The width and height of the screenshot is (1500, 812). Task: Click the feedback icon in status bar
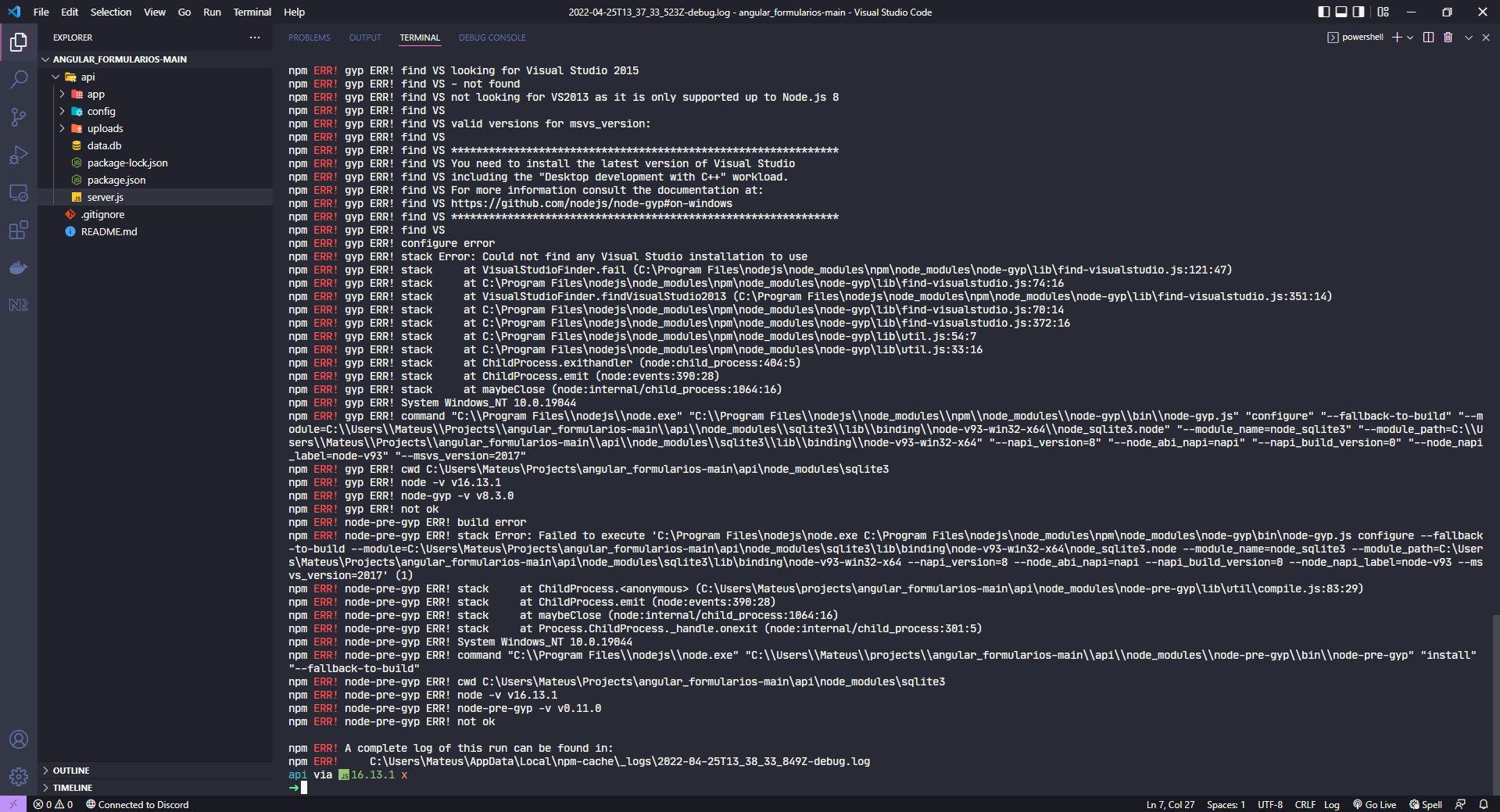1460,804
